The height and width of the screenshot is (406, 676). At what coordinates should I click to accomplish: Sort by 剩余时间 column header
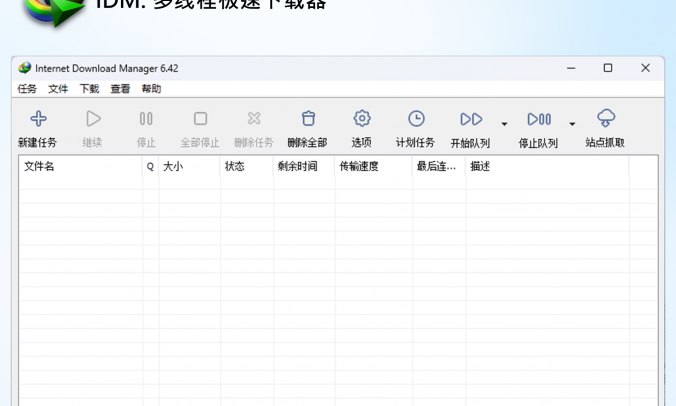304,166
